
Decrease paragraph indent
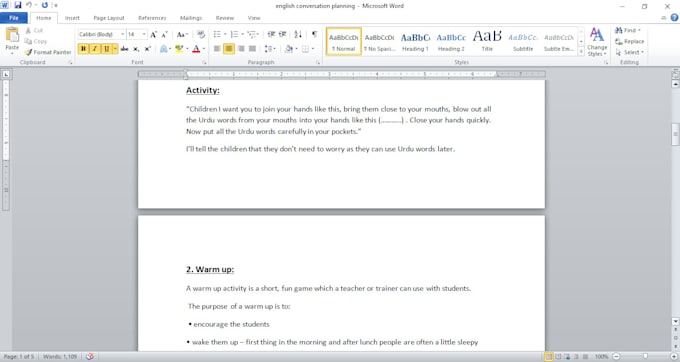tap(271, 34)
